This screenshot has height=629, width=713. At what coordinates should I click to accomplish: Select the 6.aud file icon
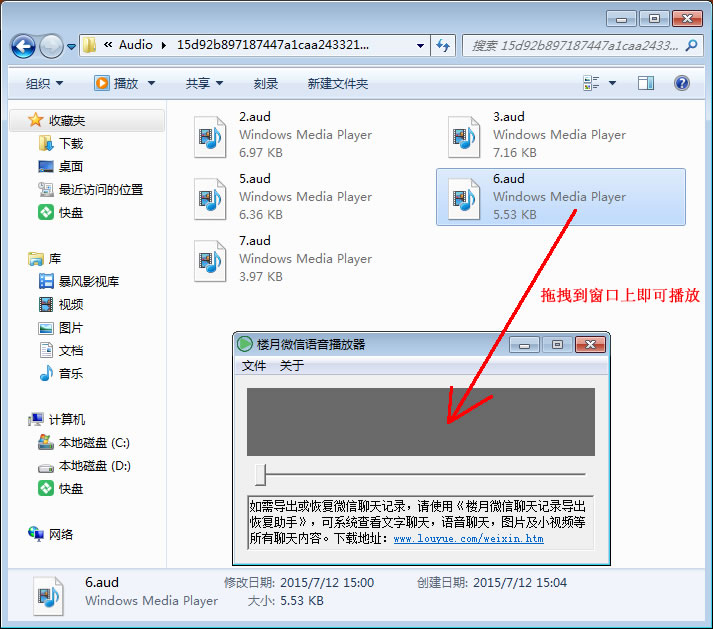[x=463, y=199]
